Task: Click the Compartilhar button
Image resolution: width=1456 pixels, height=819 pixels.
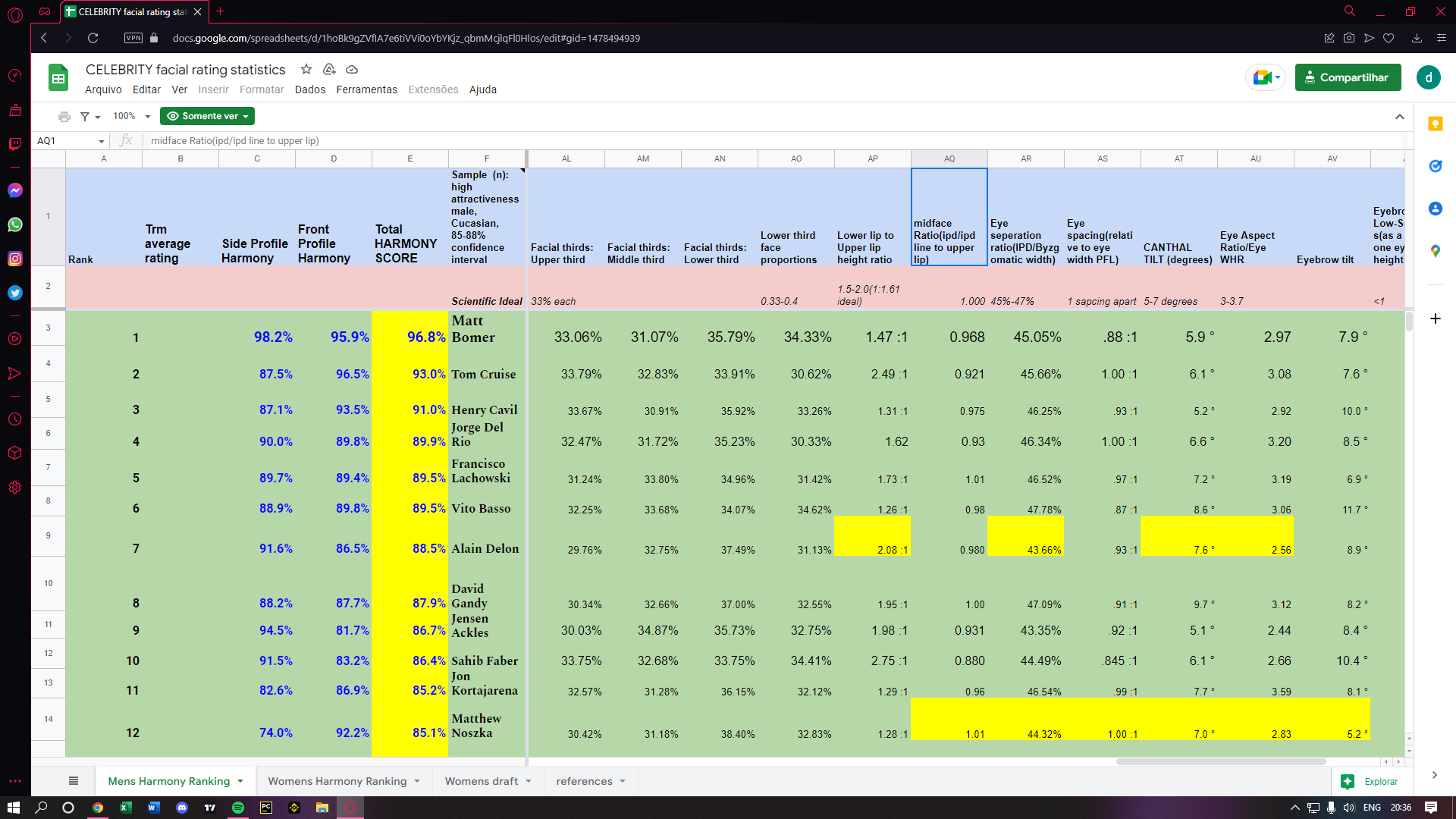Action: tap(1348, 77)
